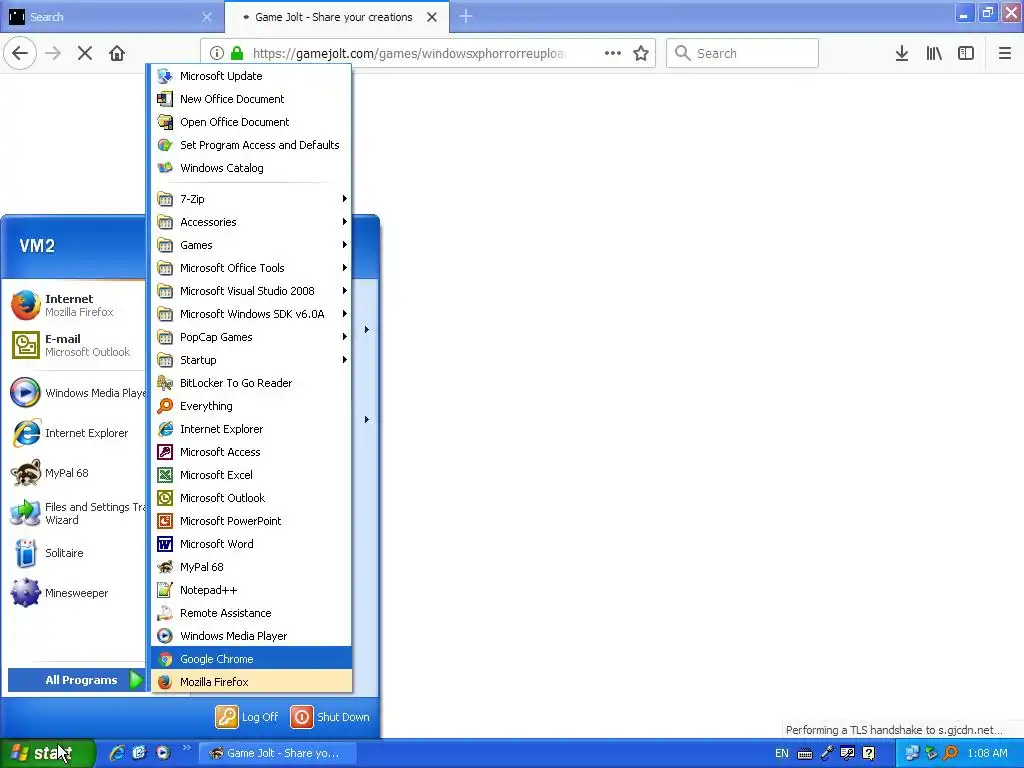1024x768 pixels.
Task: Select New Office Document
Action: (251, 99)
